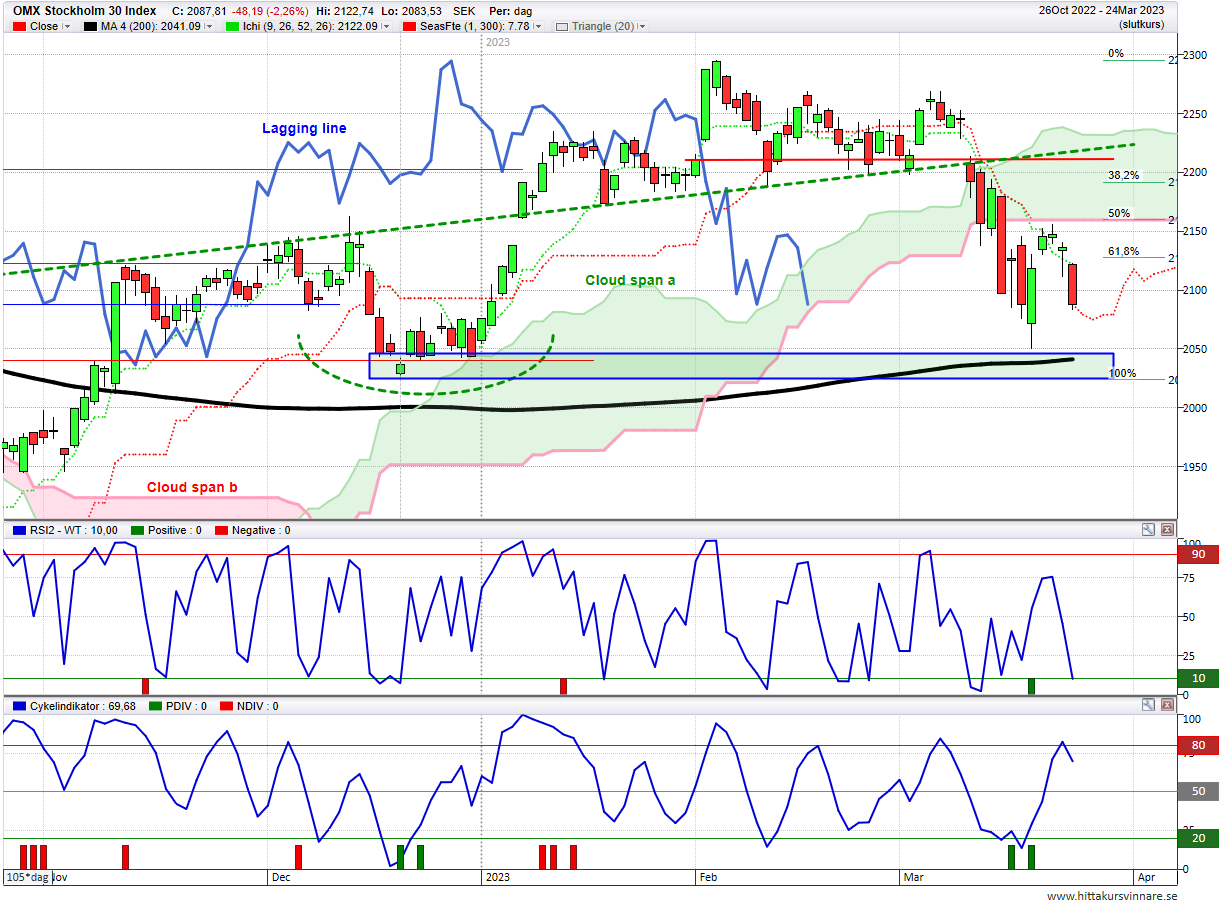This screenshot has width=1222, height=901.
Task: Click the Cloud span b annotation
Action: pyautogui.click(x=192, y=487)
